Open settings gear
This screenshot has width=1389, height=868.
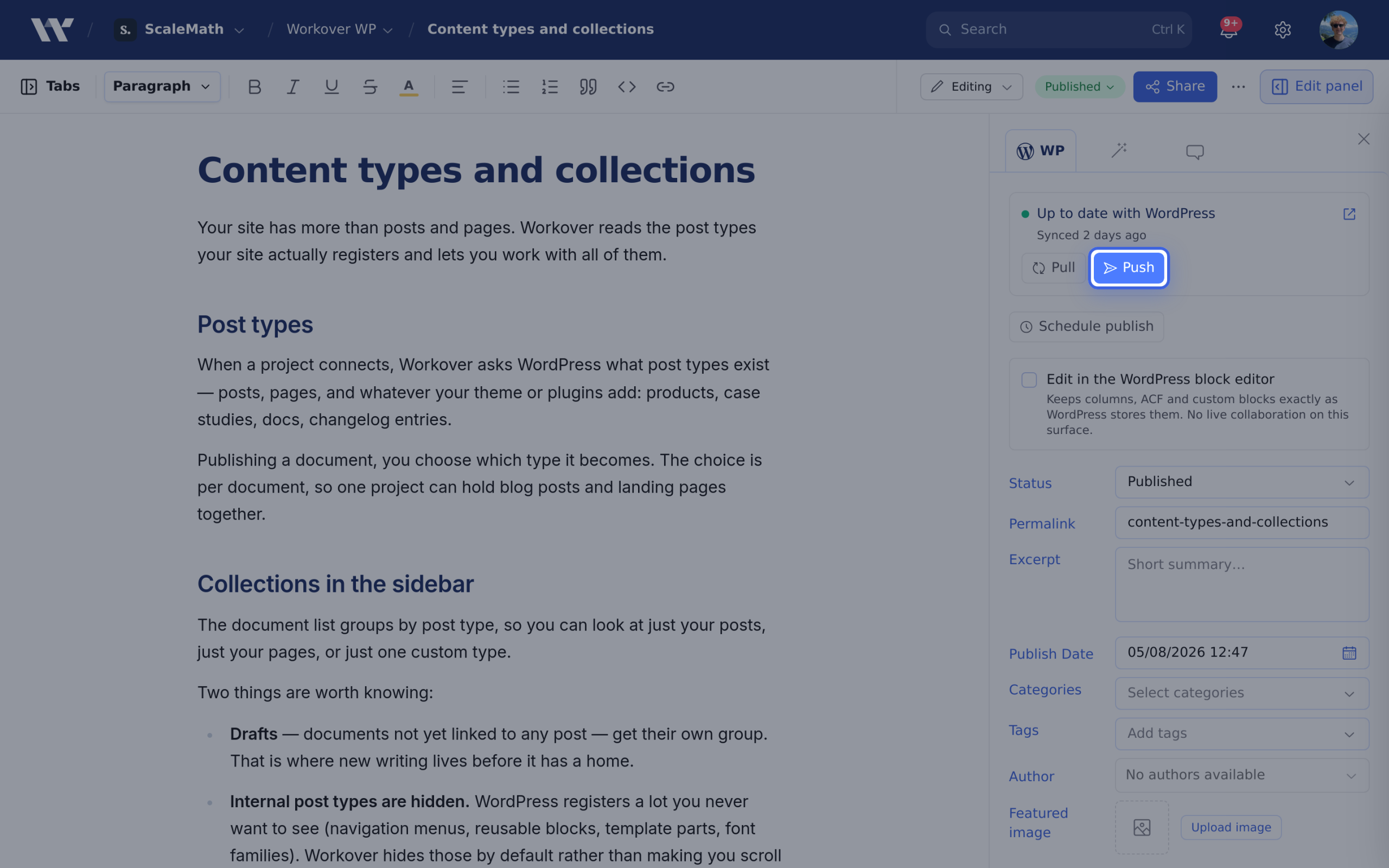coord(1283,29)
